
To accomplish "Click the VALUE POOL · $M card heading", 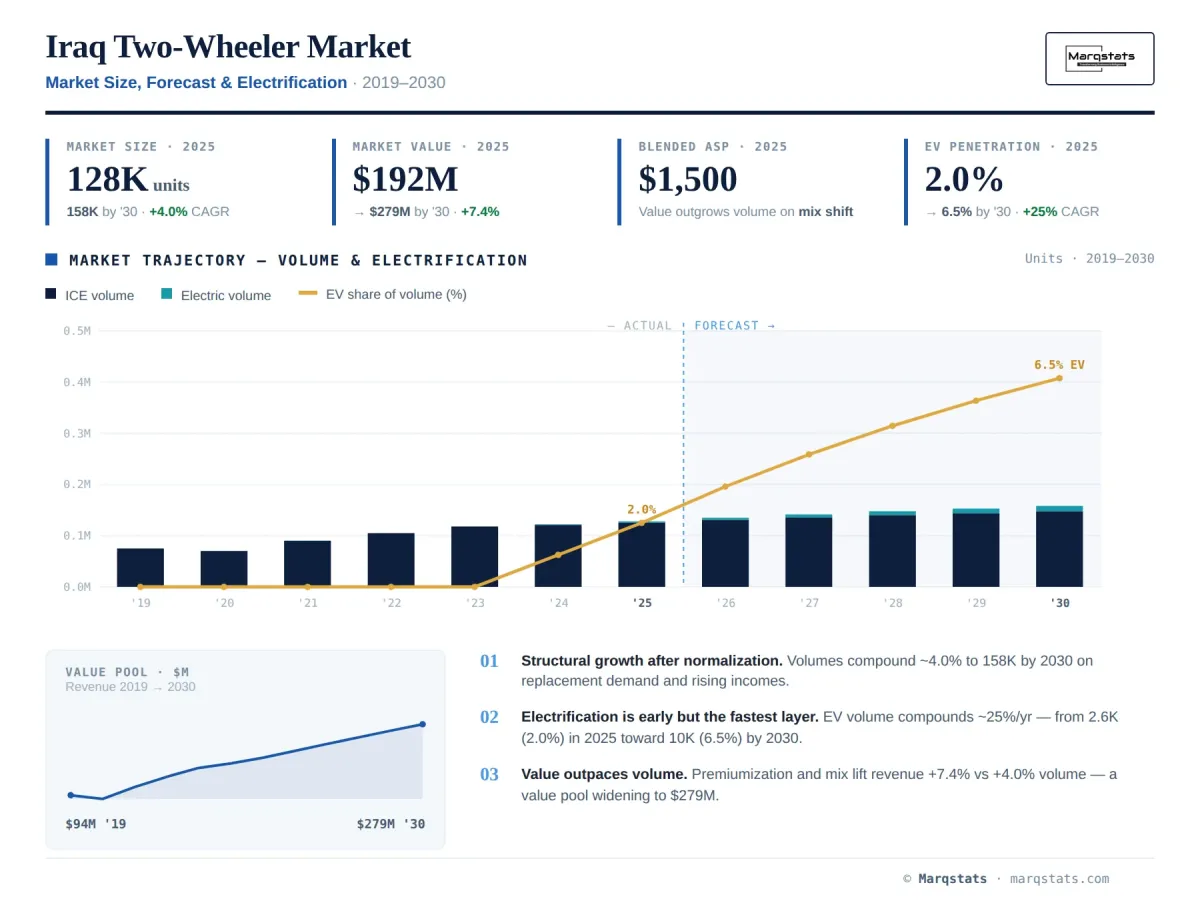I will [127, 672].
